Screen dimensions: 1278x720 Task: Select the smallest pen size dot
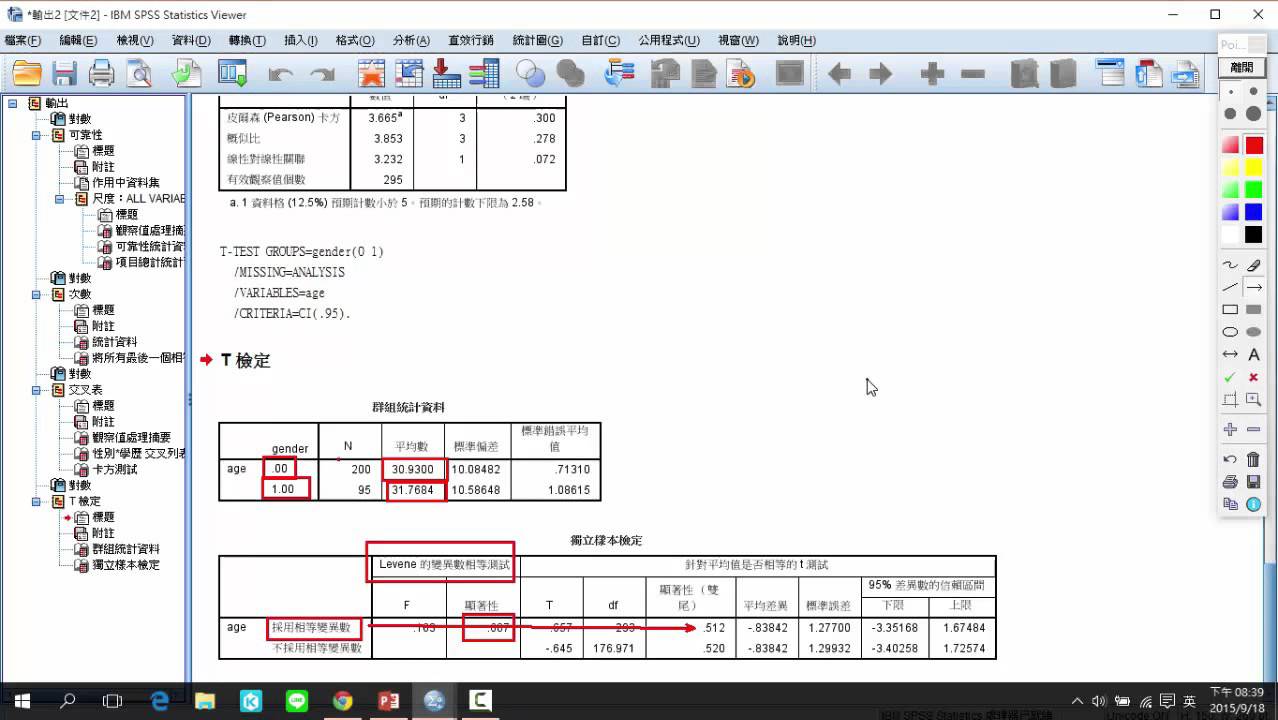(x=1230, y=91)
